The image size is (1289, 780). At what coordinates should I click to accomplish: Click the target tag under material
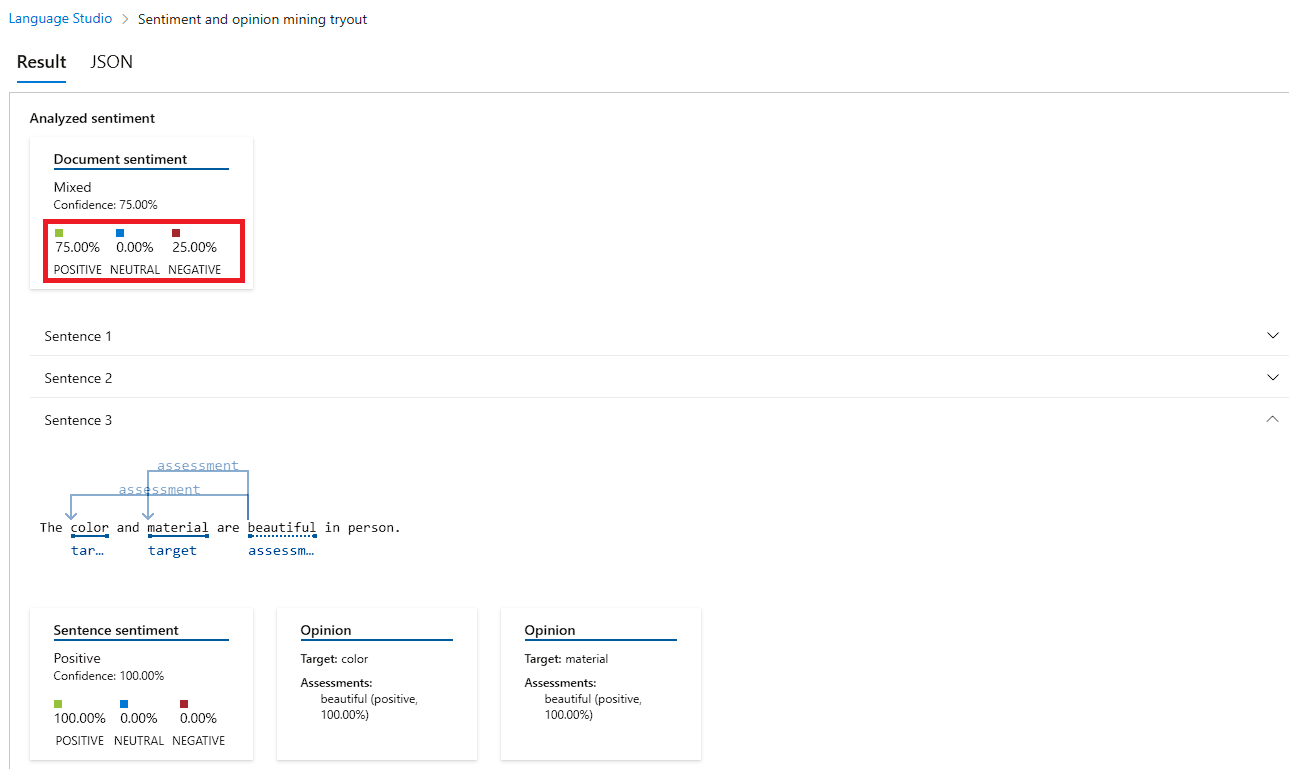[172, 551]
